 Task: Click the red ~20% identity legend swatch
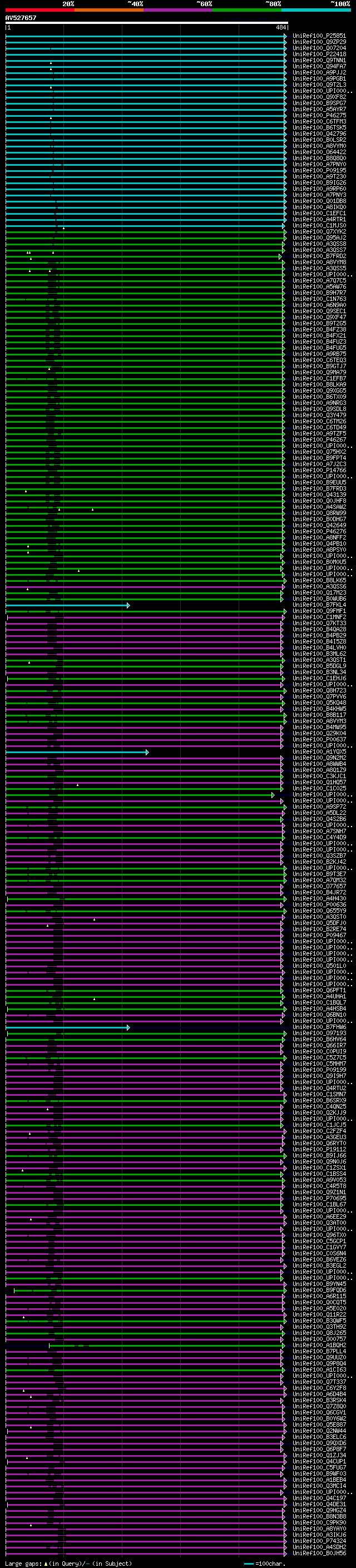(39, 10)
